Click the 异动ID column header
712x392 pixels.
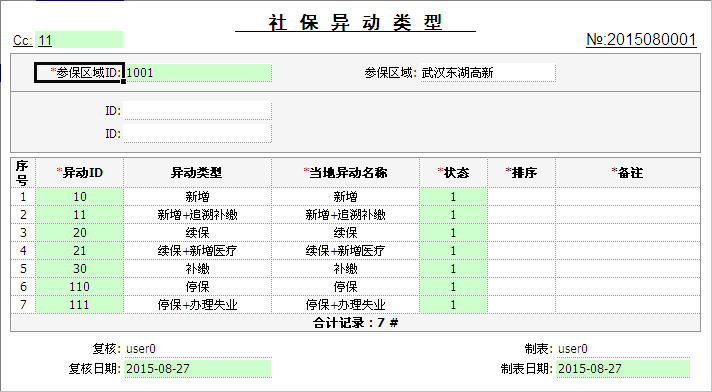(x=79, y=173)
